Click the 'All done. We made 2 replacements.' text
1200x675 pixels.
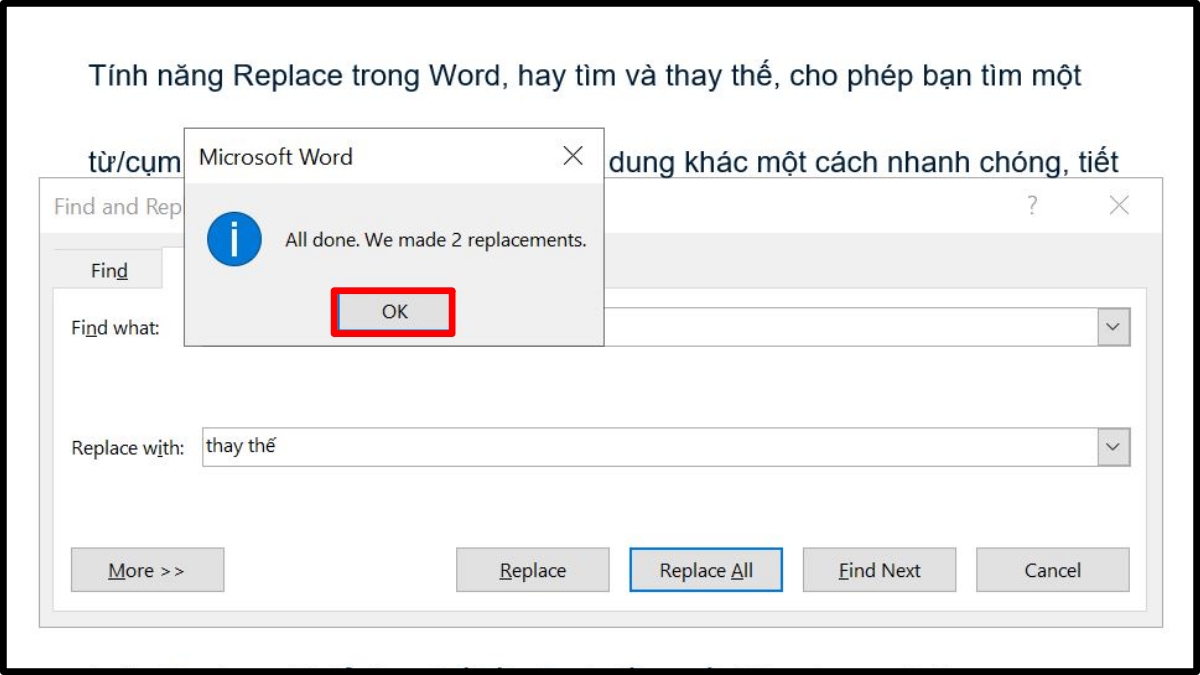click(x=435, y=241)
